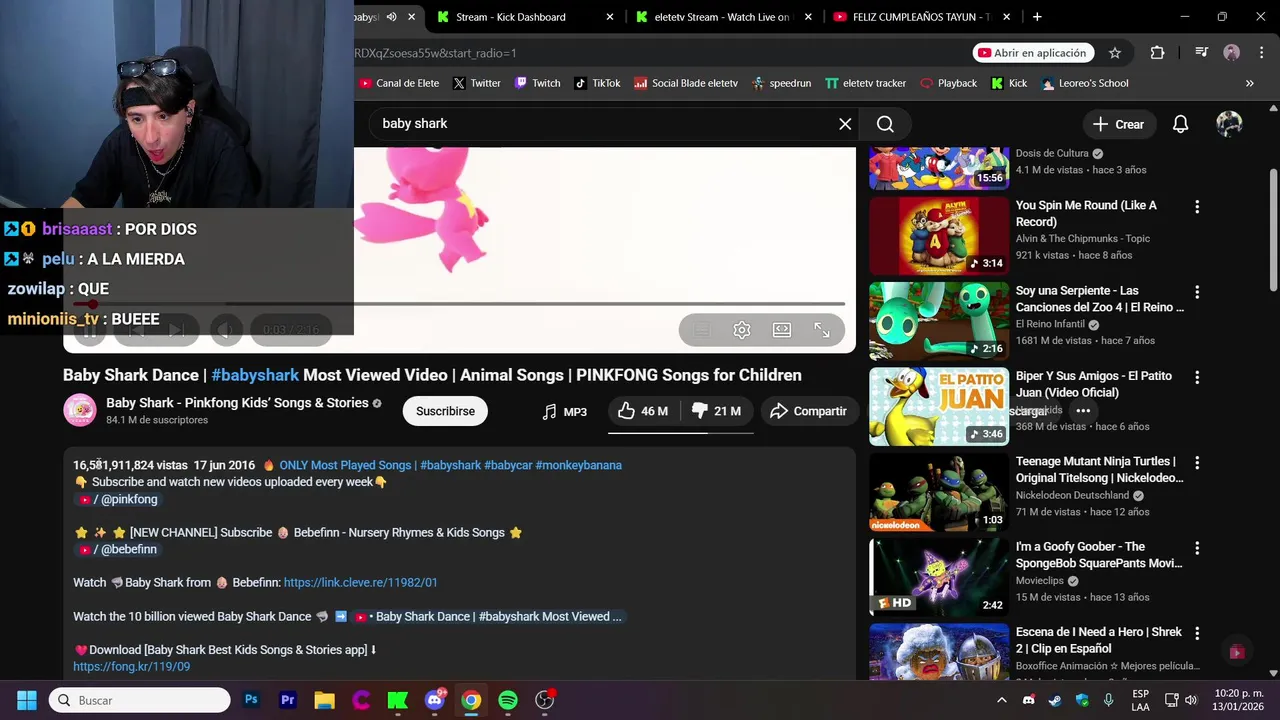Open File Explorer from the taskbar

[x=324, y=700]
